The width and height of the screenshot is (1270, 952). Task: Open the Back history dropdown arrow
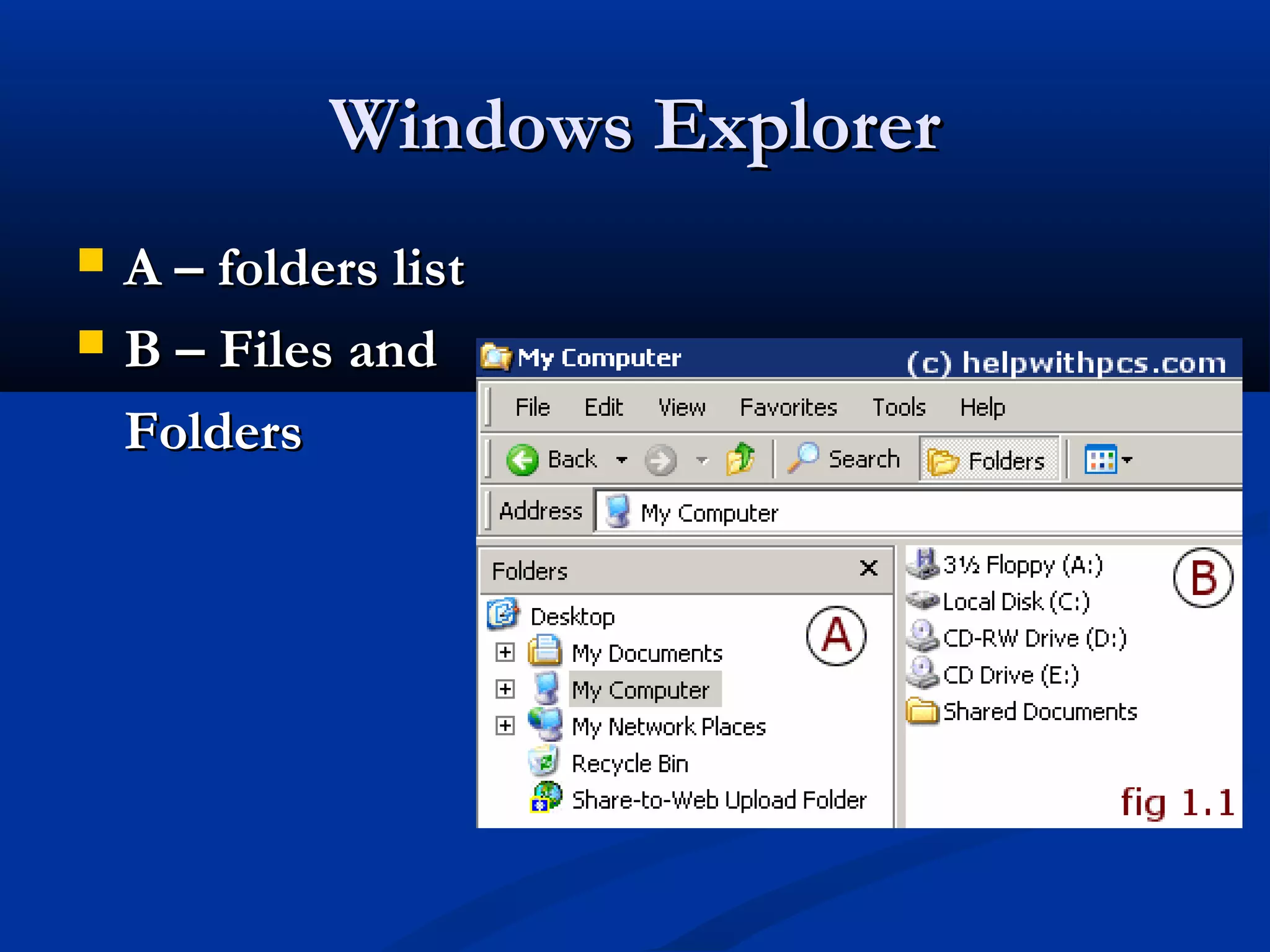click(621, 460)
